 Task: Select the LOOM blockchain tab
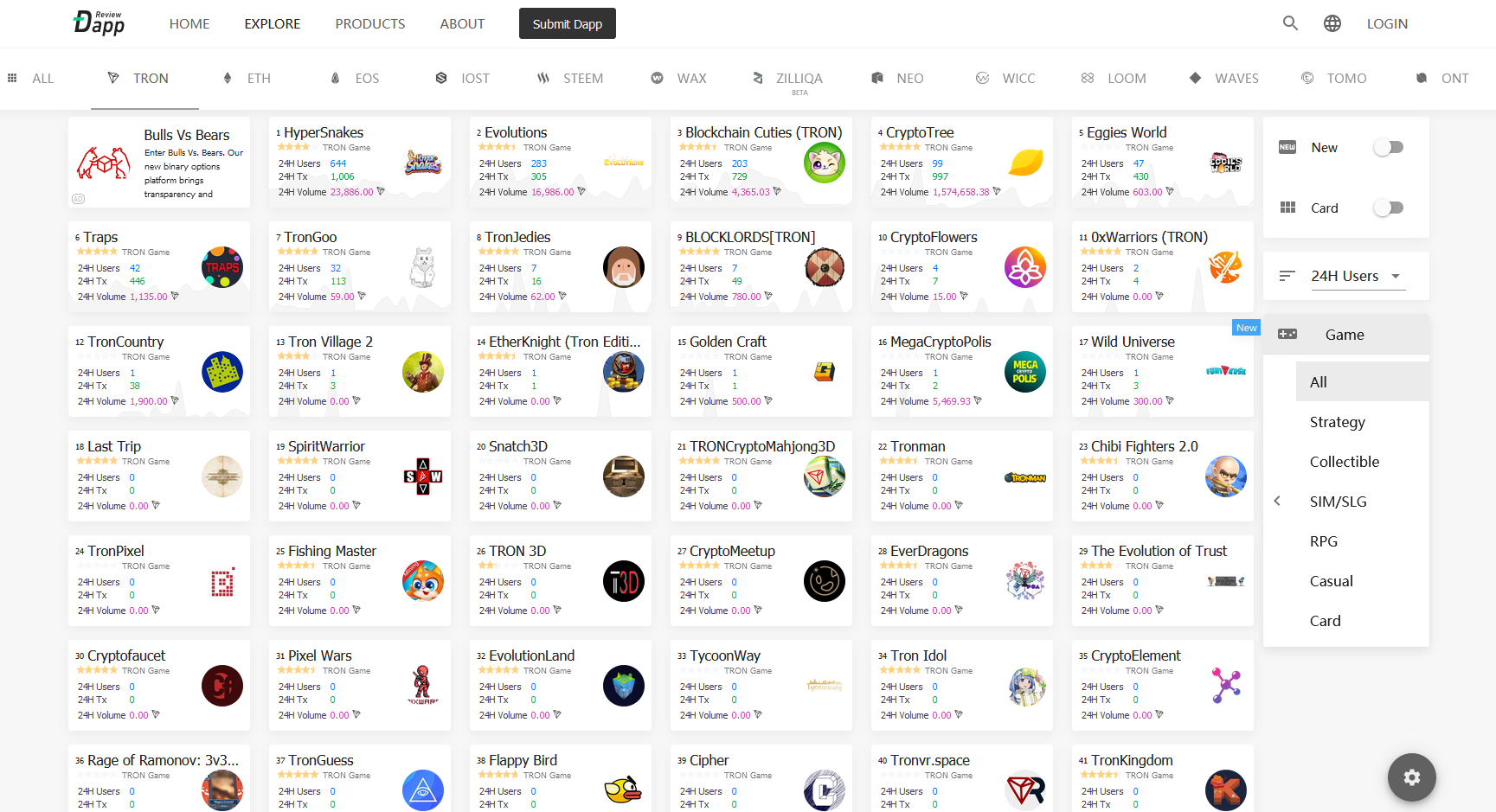1114,79
